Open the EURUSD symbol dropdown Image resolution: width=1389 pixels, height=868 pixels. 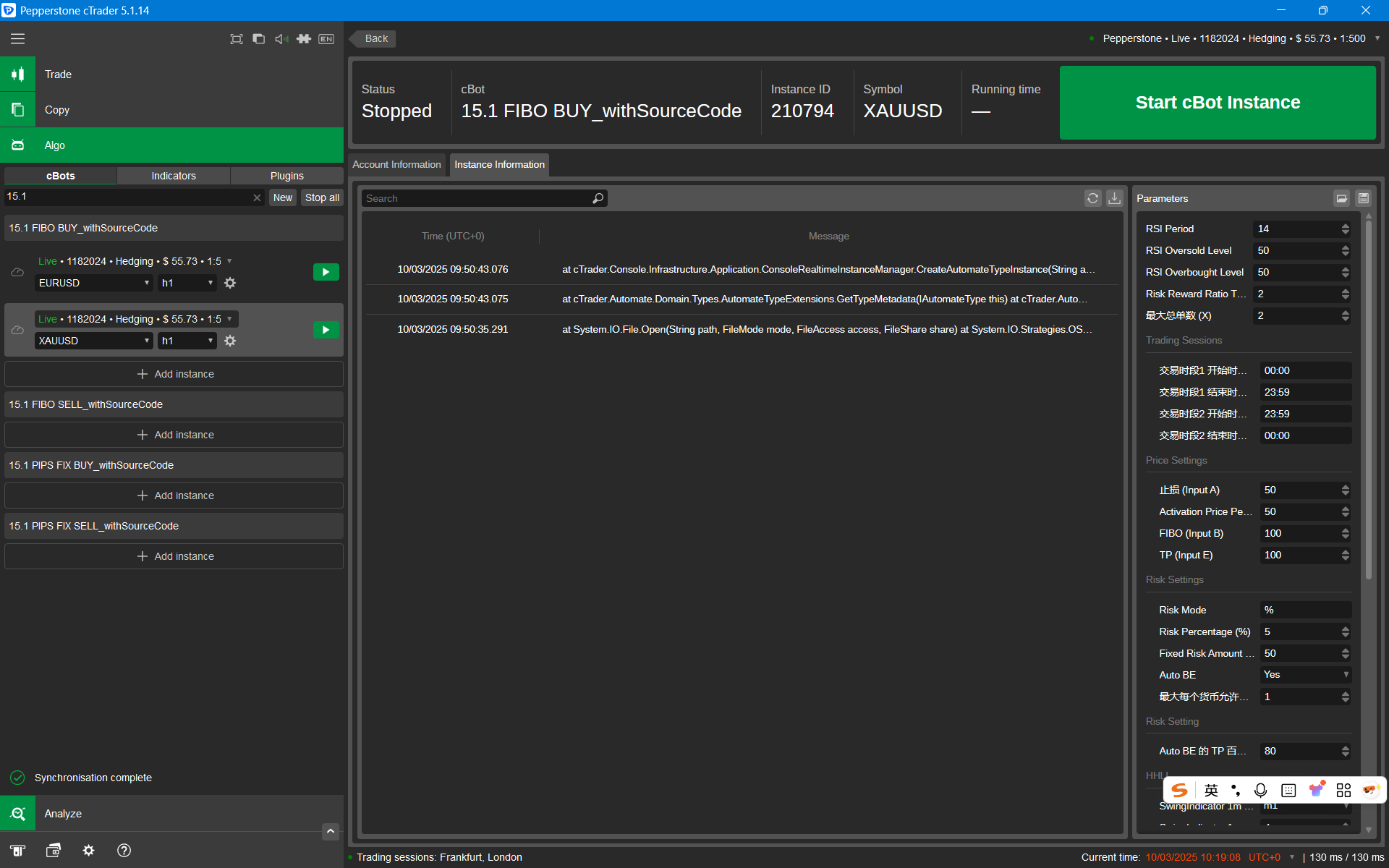coord(94,283)
